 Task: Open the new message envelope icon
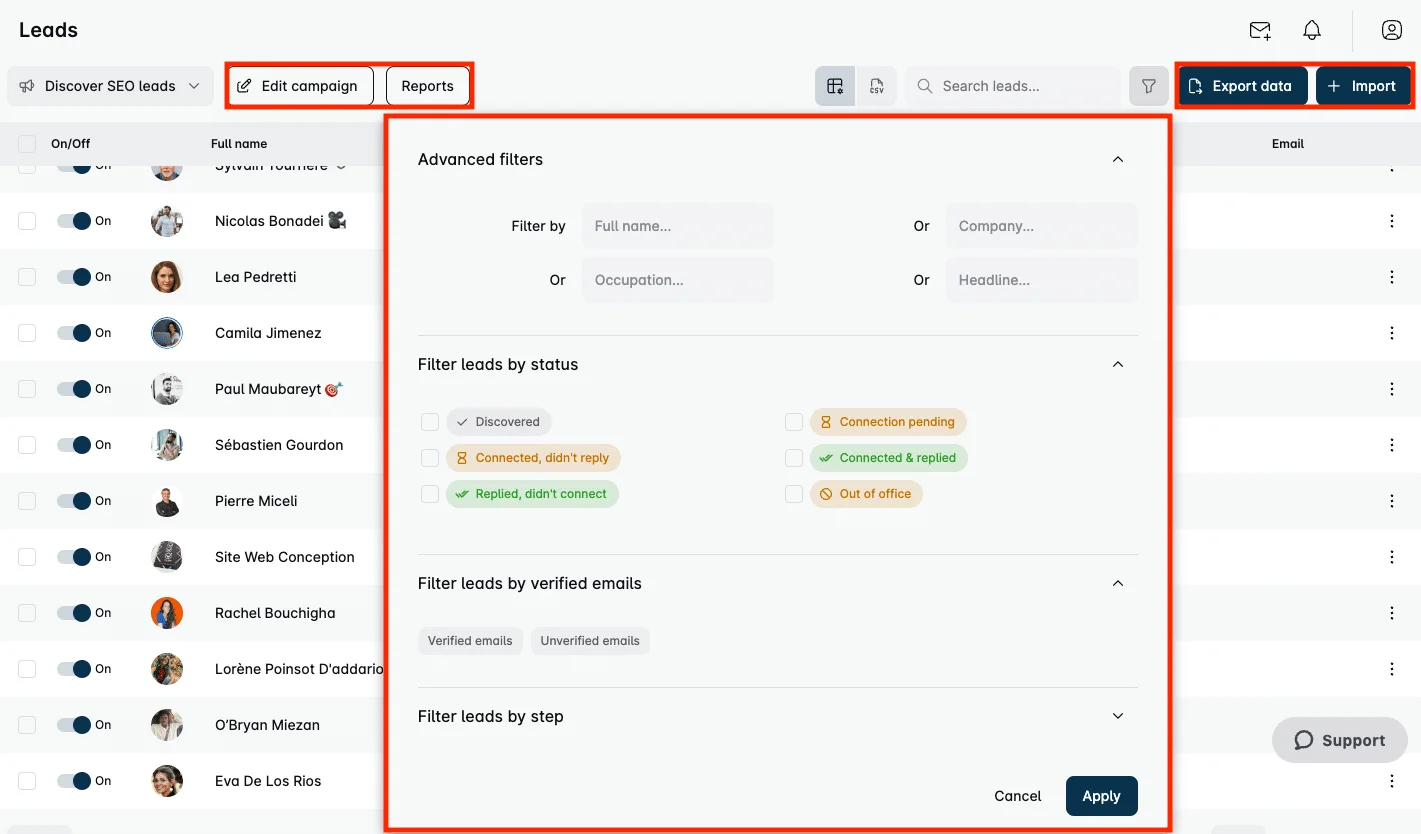[1260, 30]
